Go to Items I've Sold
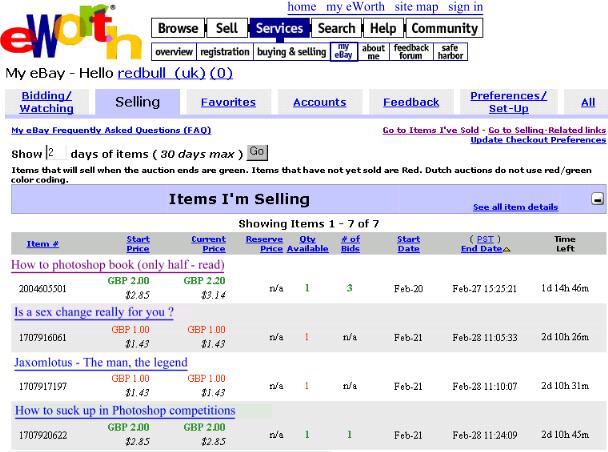The image size is (608, 452). click(430, 130)
